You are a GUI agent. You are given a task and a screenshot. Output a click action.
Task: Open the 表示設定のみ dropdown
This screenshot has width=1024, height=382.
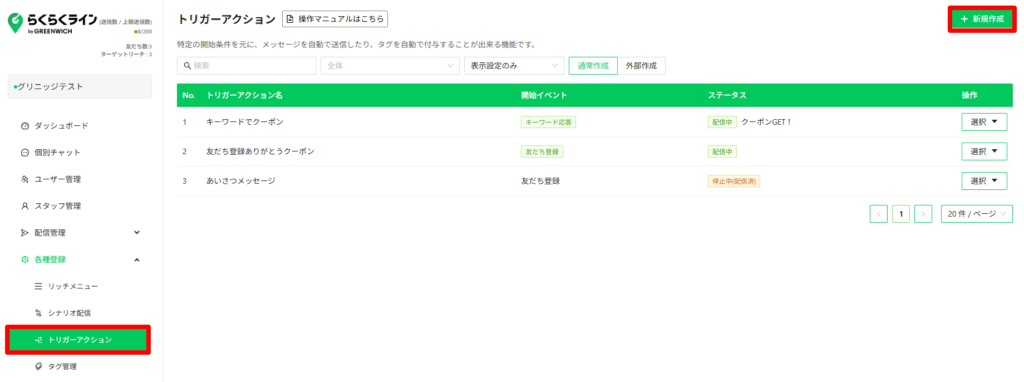coord(513,66)
